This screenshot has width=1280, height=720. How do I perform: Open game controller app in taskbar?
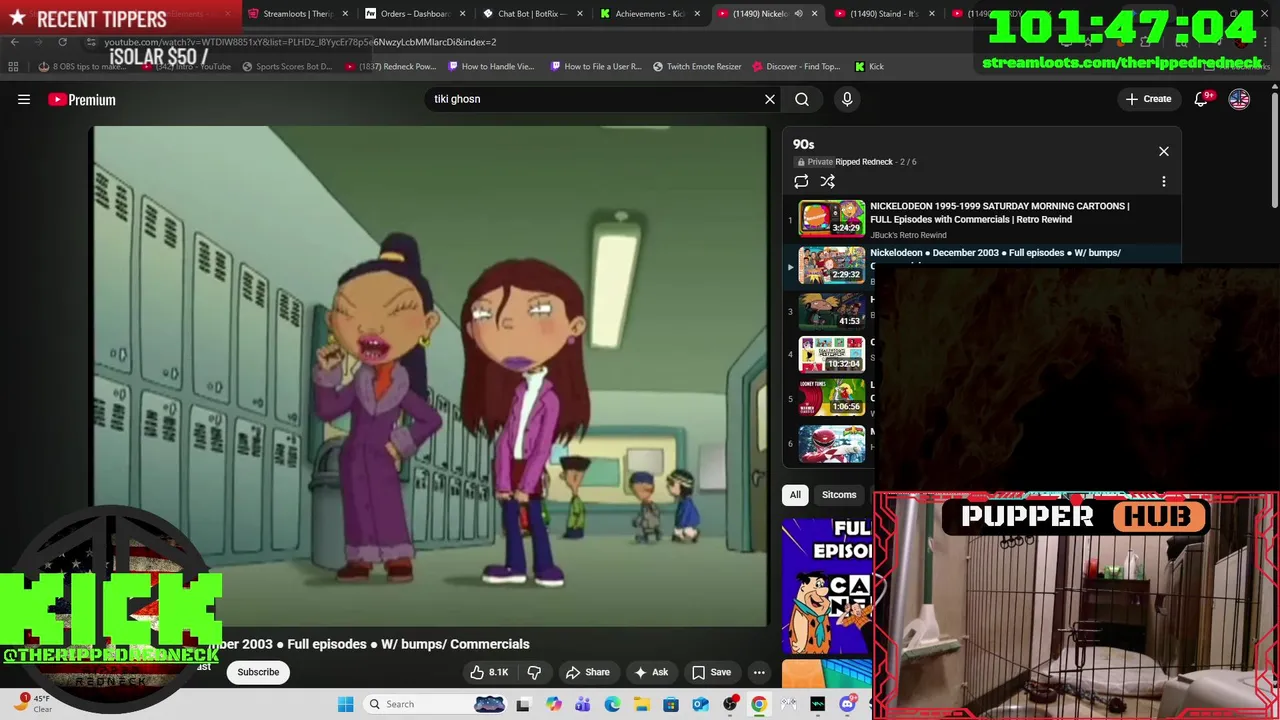point(788,704)
